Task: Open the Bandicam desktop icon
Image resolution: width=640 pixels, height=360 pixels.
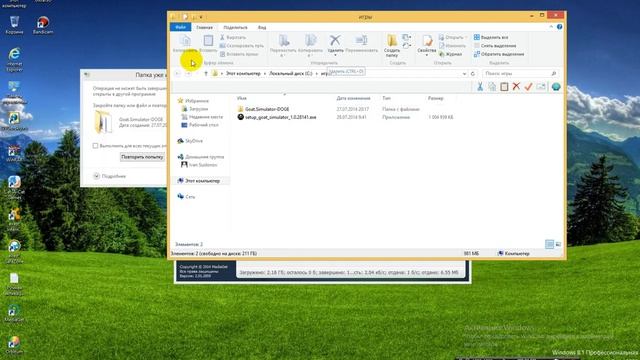Action: click(43, 24)
